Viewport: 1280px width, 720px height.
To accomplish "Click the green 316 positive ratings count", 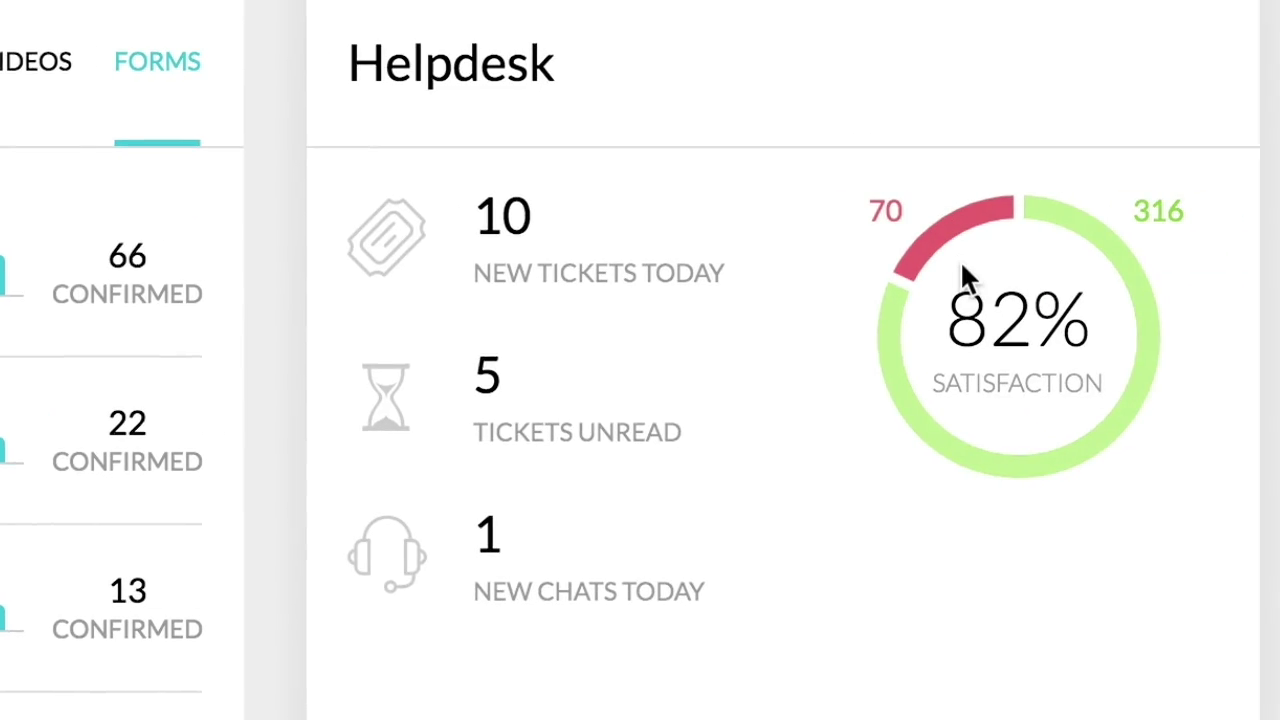I will [1158, 212].
